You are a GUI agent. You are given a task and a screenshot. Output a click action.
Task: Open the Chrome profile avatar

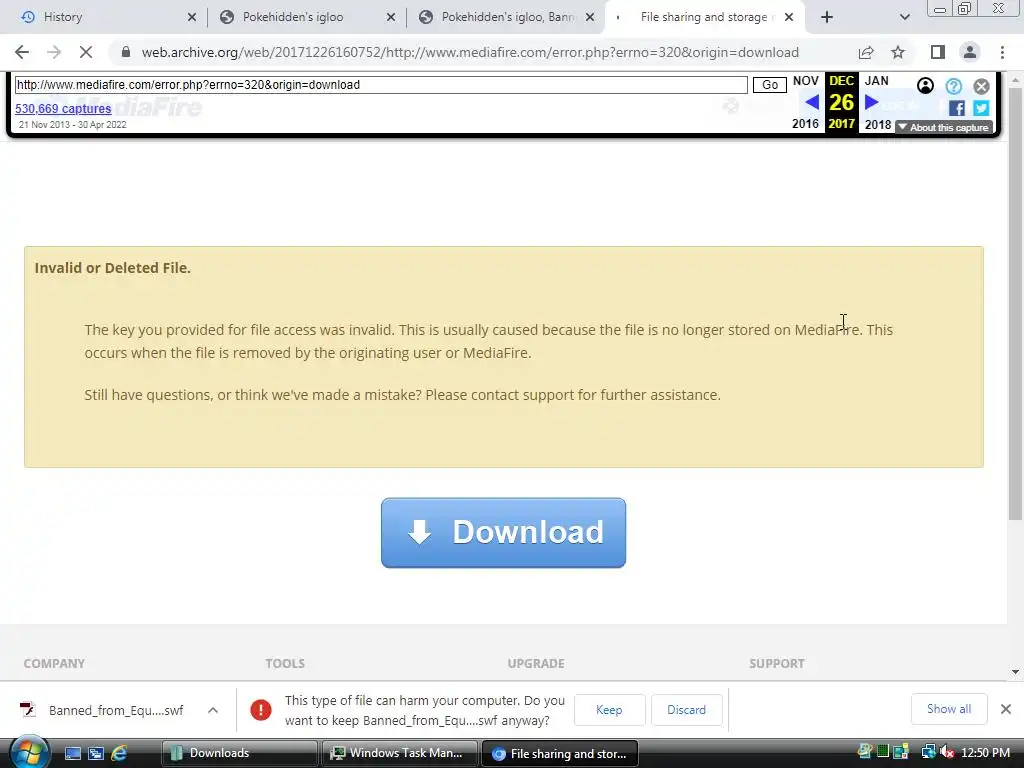tap(970, 52)
